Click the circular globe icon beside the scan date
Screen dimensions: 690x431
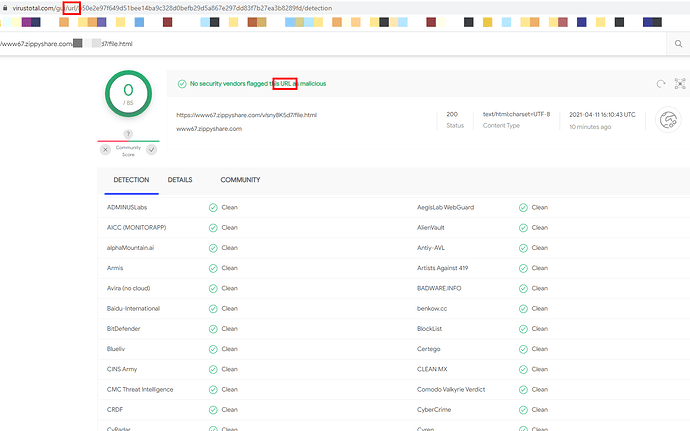click(668, 120)
